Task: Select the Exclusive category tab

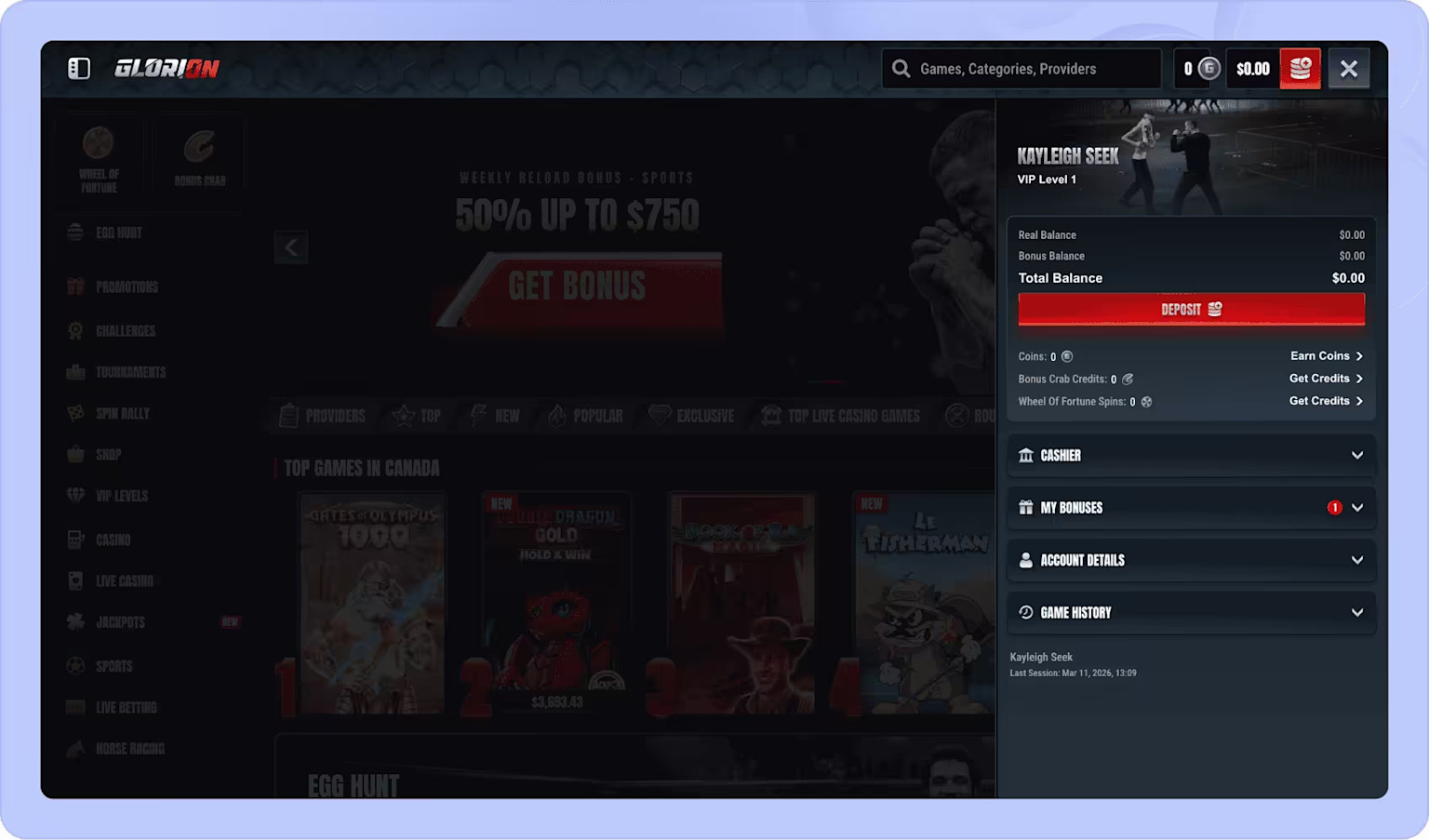Action: click(x=691, y=416)
